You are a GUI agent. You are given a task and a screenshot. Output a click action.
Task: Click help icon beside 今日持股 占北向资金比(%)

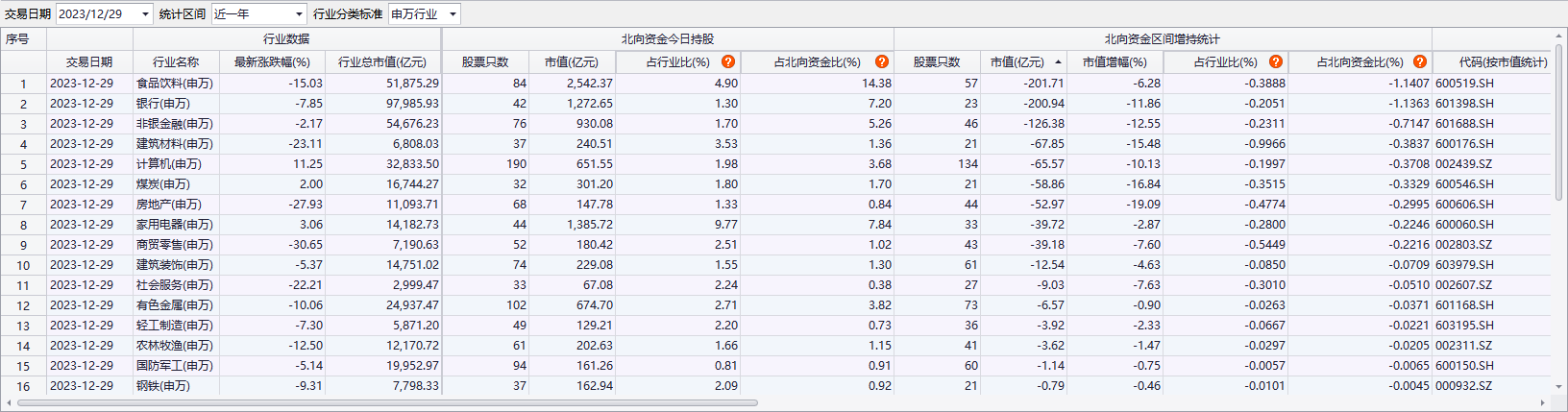click(882, 62)
